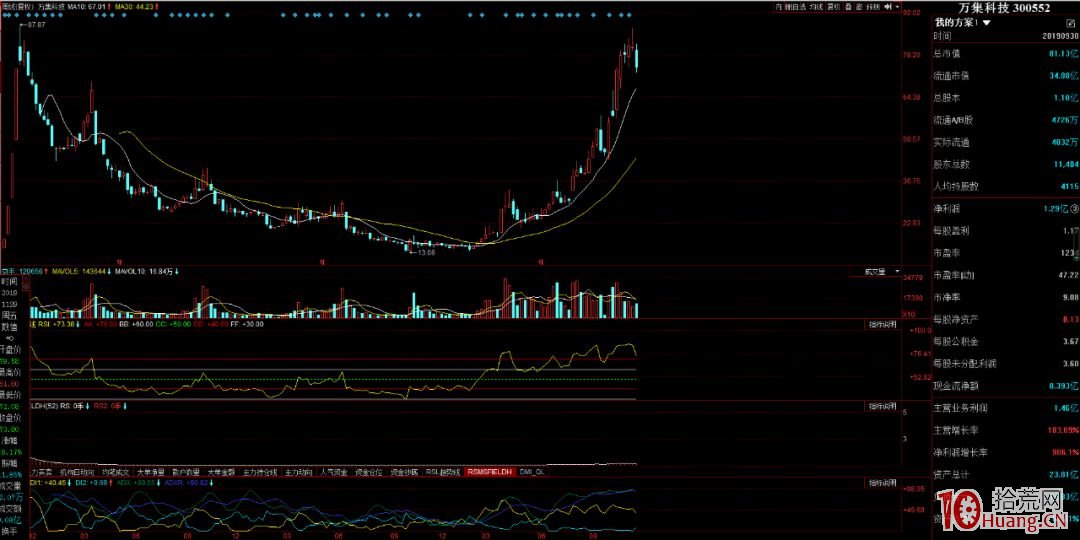
Task: Select the highlighted RSMSFIELDH tab
Action: pos(489,472)
